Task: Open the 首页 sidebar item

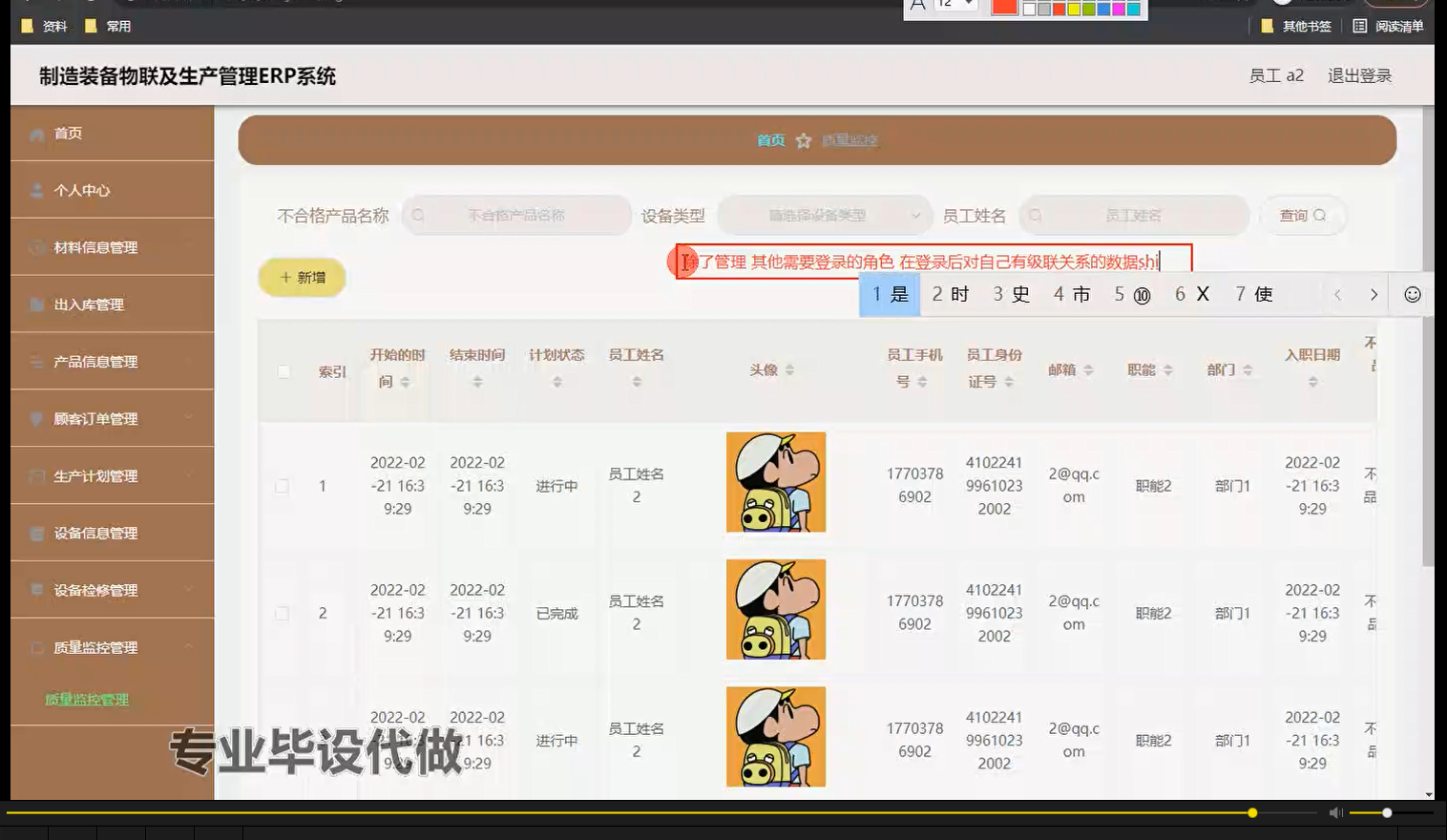Action: tap(67, 133)
